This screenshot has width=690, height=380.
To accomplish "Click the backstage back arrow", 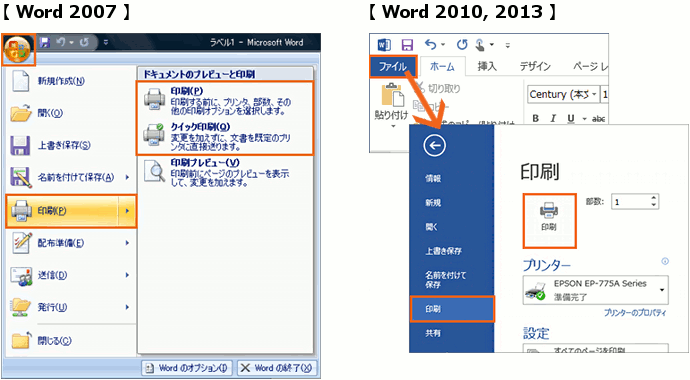I will tap(435, 146).
